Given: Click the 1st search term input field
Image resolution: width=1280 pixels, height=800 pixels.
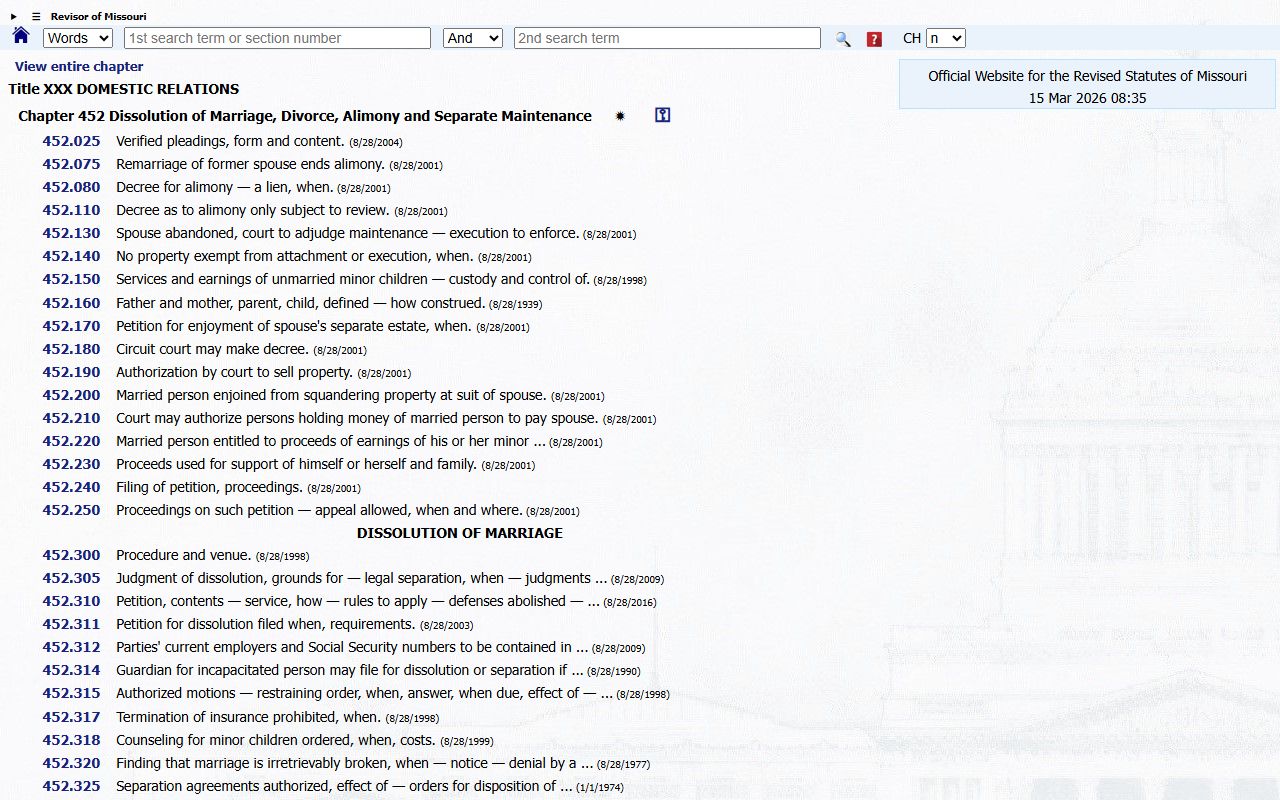Looking at the screenshot, I should tap(277, 38).
